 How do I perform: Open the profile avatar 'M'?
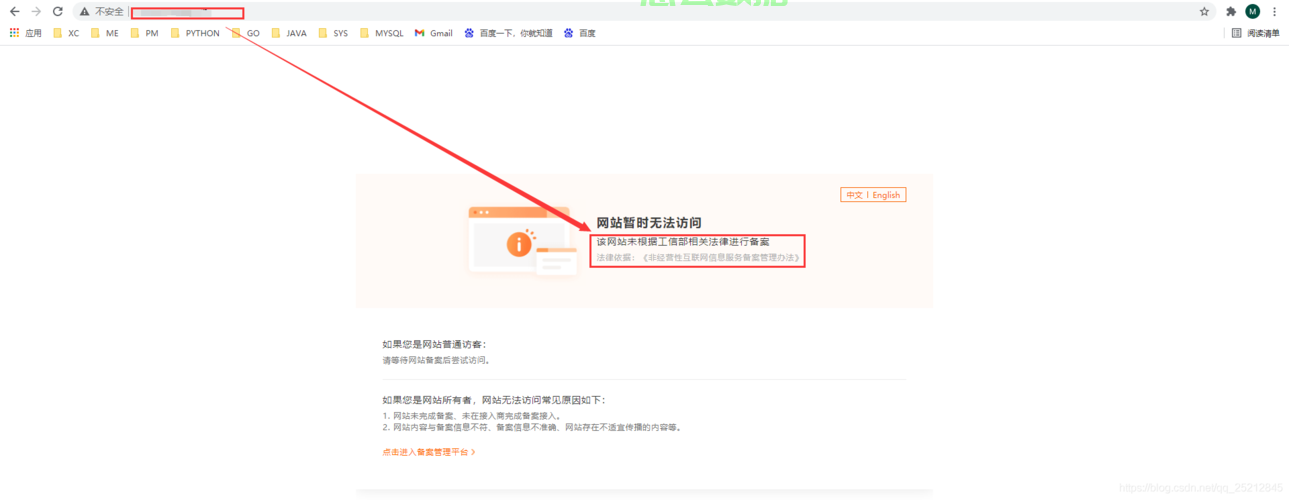click(1252, 12)
